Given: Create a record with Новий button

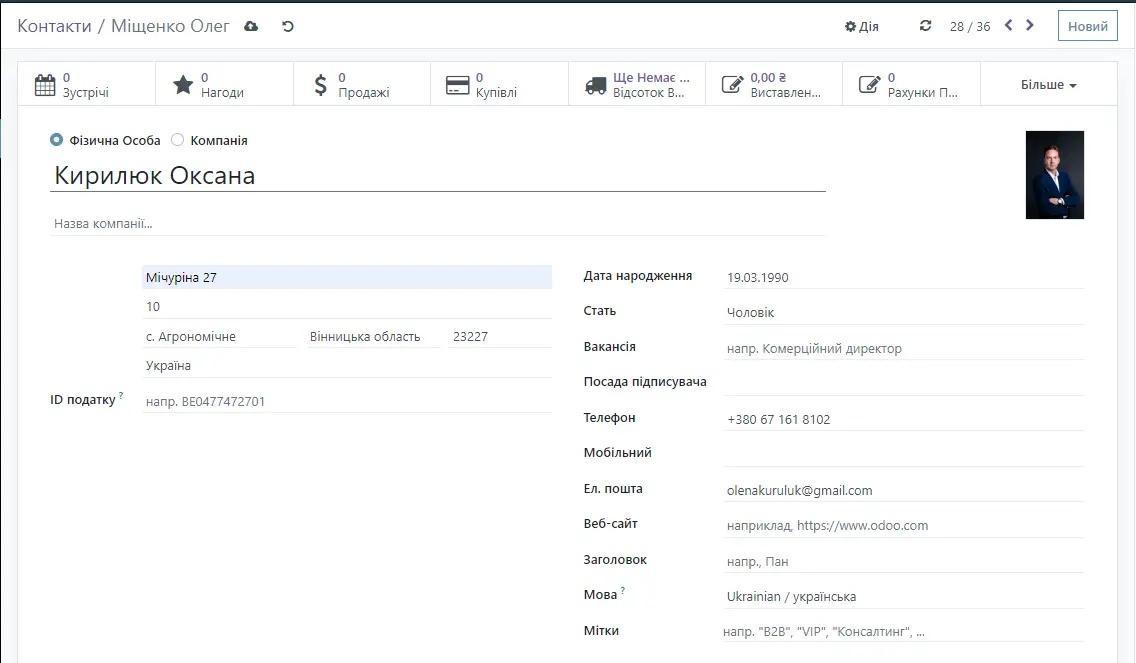Looking at the screenshot, I should 1087,26.
